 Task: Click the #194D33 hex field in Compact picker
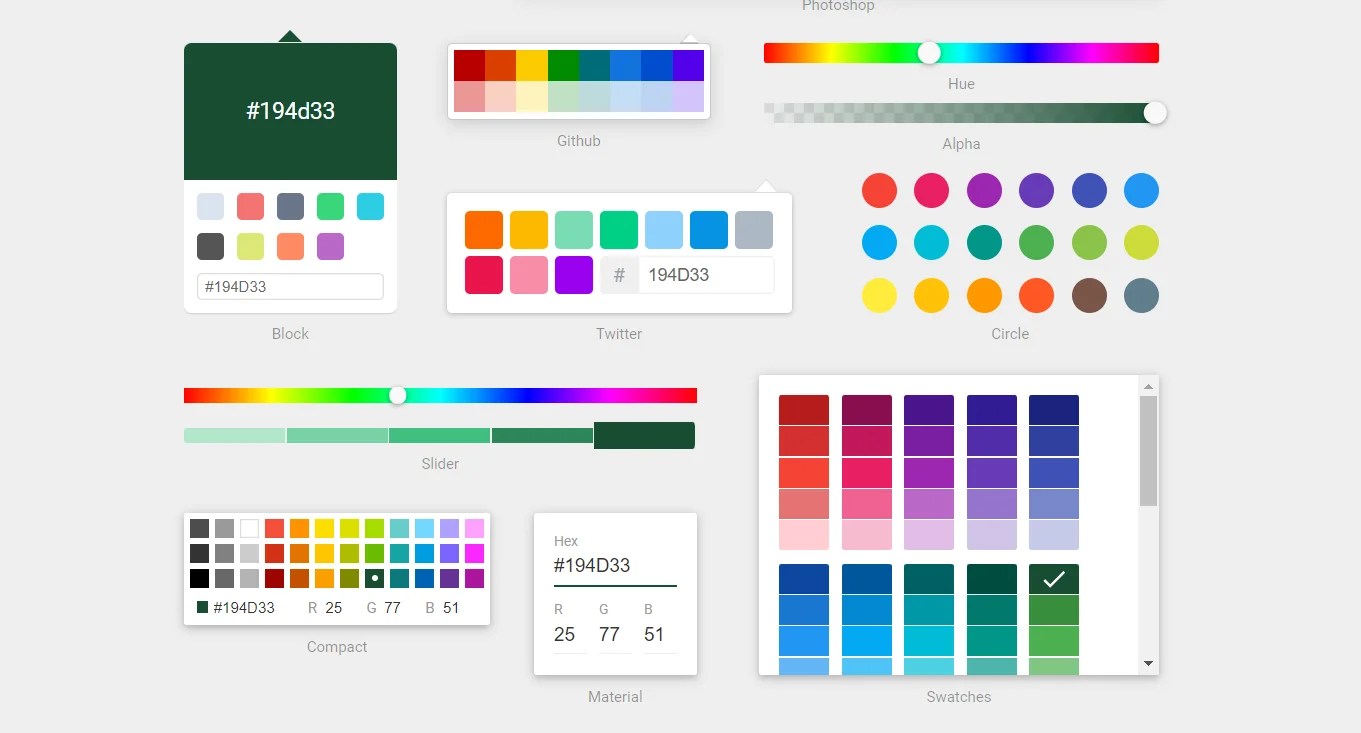tap(244, 607)
